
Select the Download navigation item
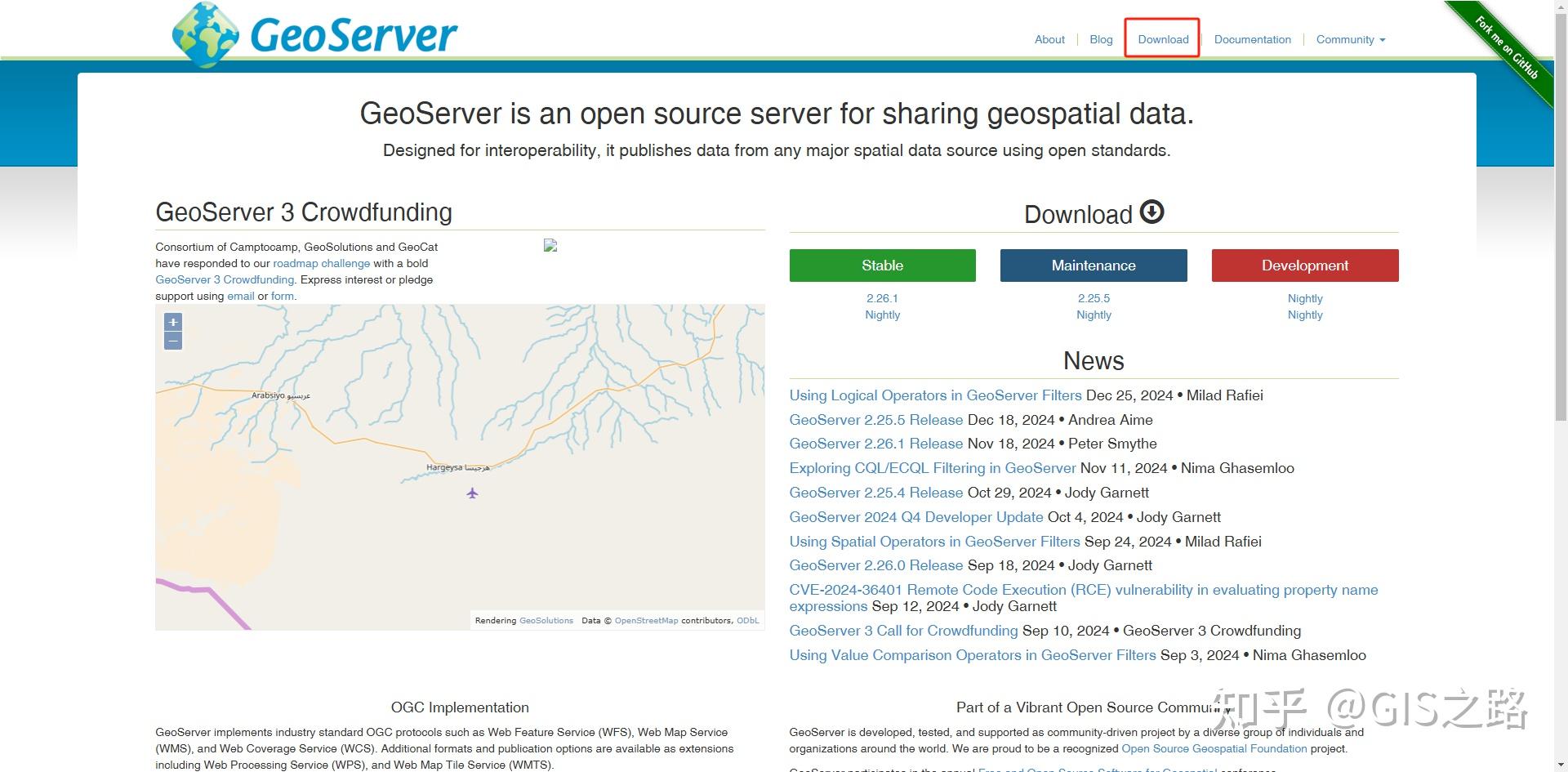(1162, 39)
